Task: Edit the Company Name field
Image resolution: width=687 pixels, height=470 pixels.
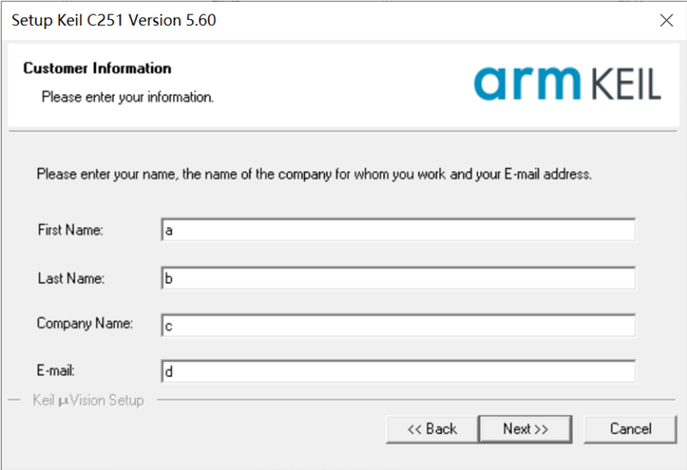Action: pos(398,325)
